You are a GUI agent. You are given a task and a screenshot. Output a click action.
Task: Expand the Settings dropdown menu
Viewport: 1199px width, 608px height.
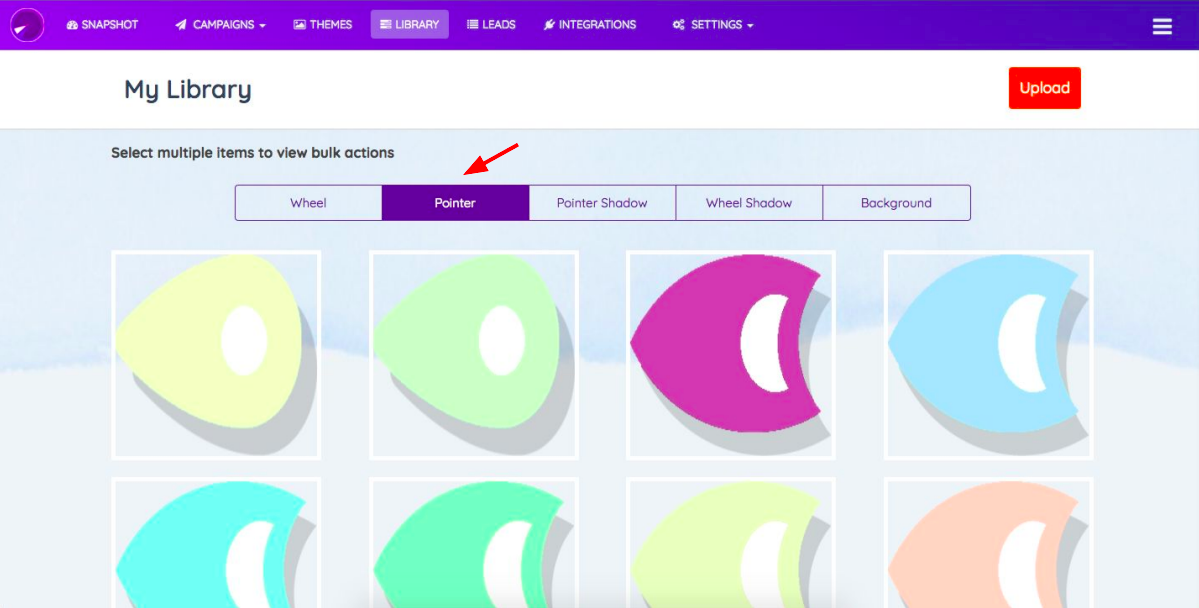coord(712,25)
